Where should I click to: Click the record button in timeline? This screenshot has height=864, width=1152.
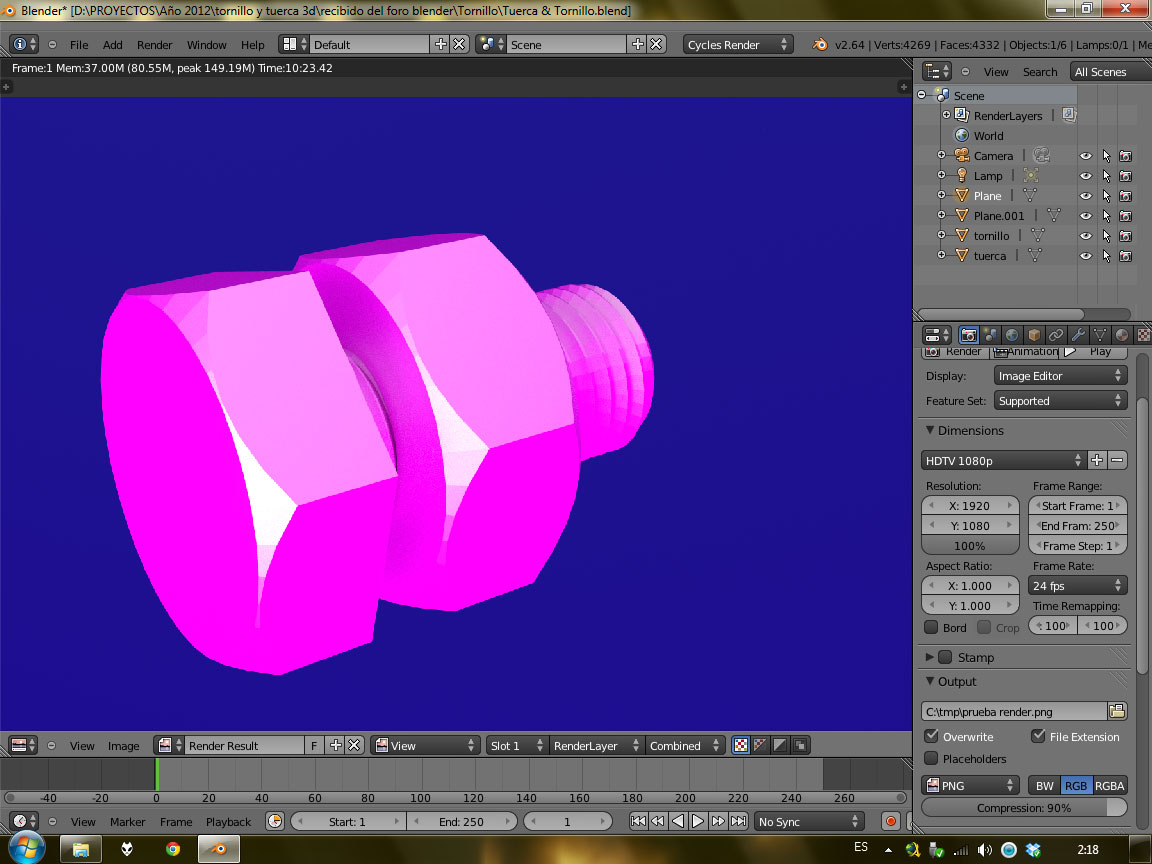click(x=890, y=821)
